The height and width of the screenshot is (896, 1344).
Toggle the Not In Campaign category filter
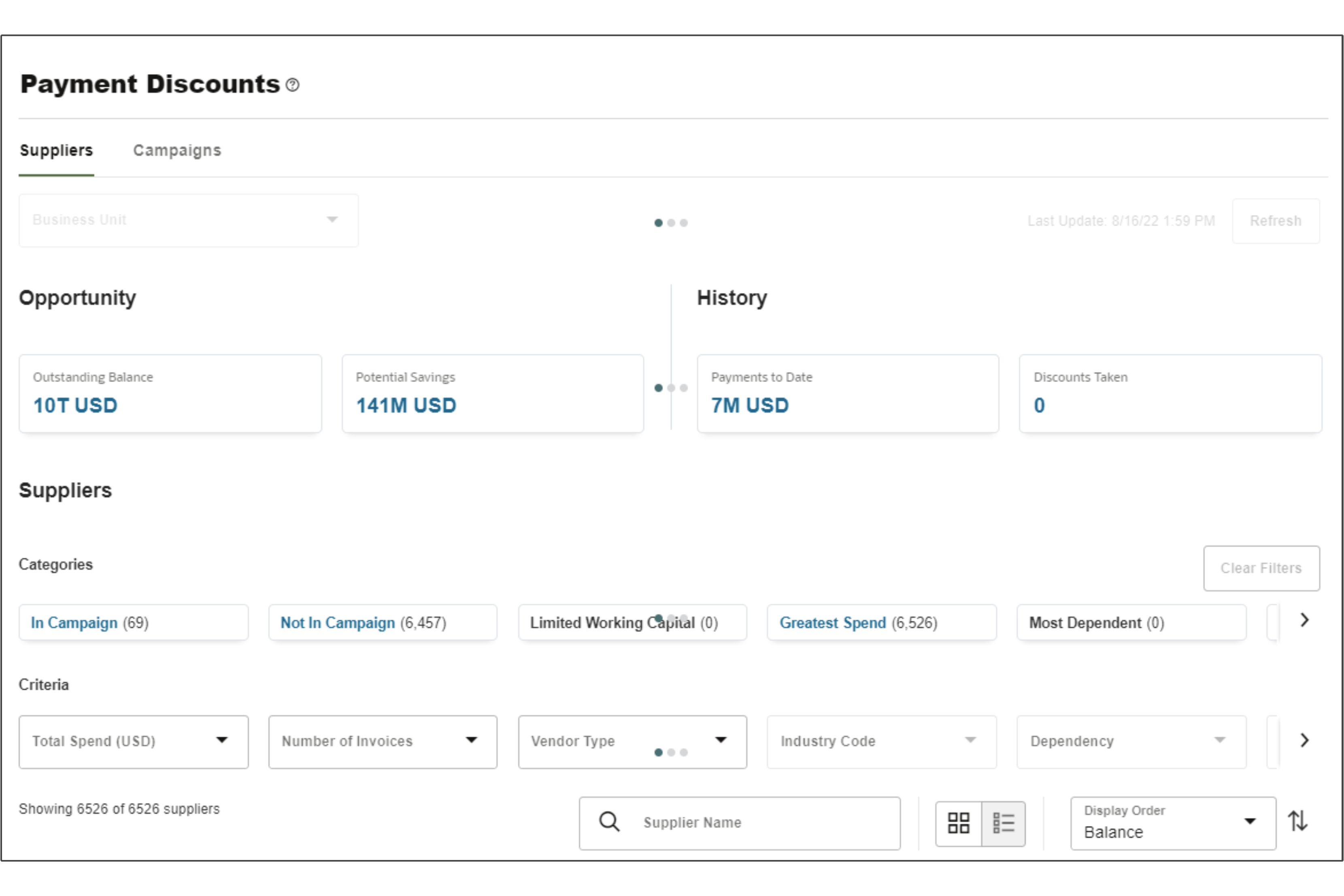pos(382,622)
